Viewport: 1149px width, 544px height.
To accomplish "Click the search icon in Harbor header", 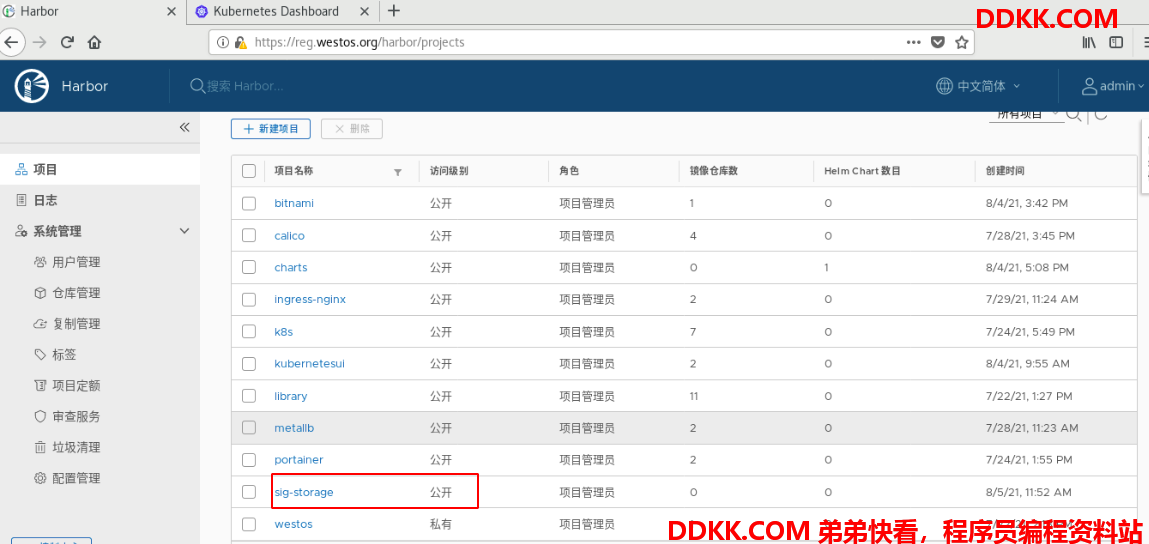I will (x=197, y=86).
